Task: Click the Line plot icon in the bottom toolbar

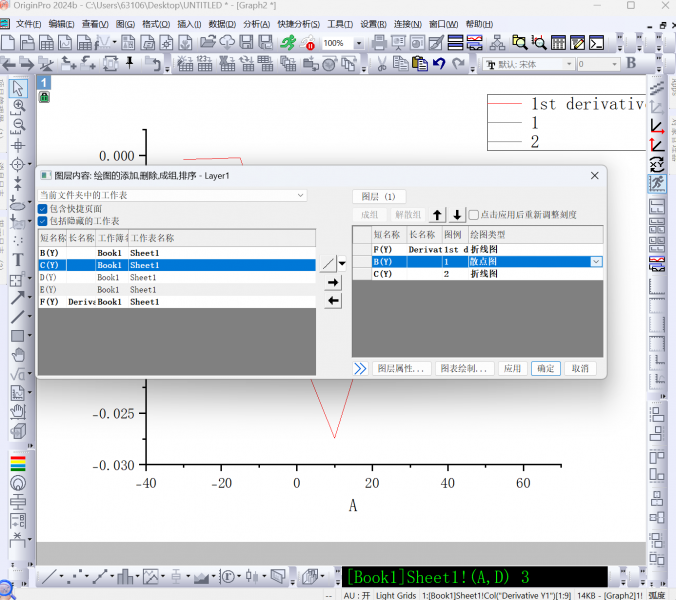Action: point(47,577)
